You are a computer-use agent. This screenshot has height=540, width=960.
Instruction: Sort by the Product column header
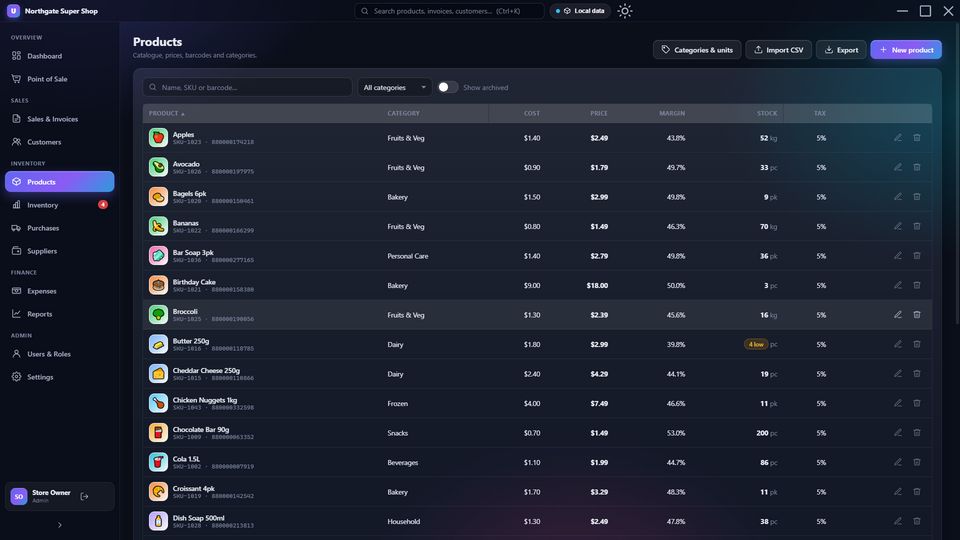[x=166, y=113]
